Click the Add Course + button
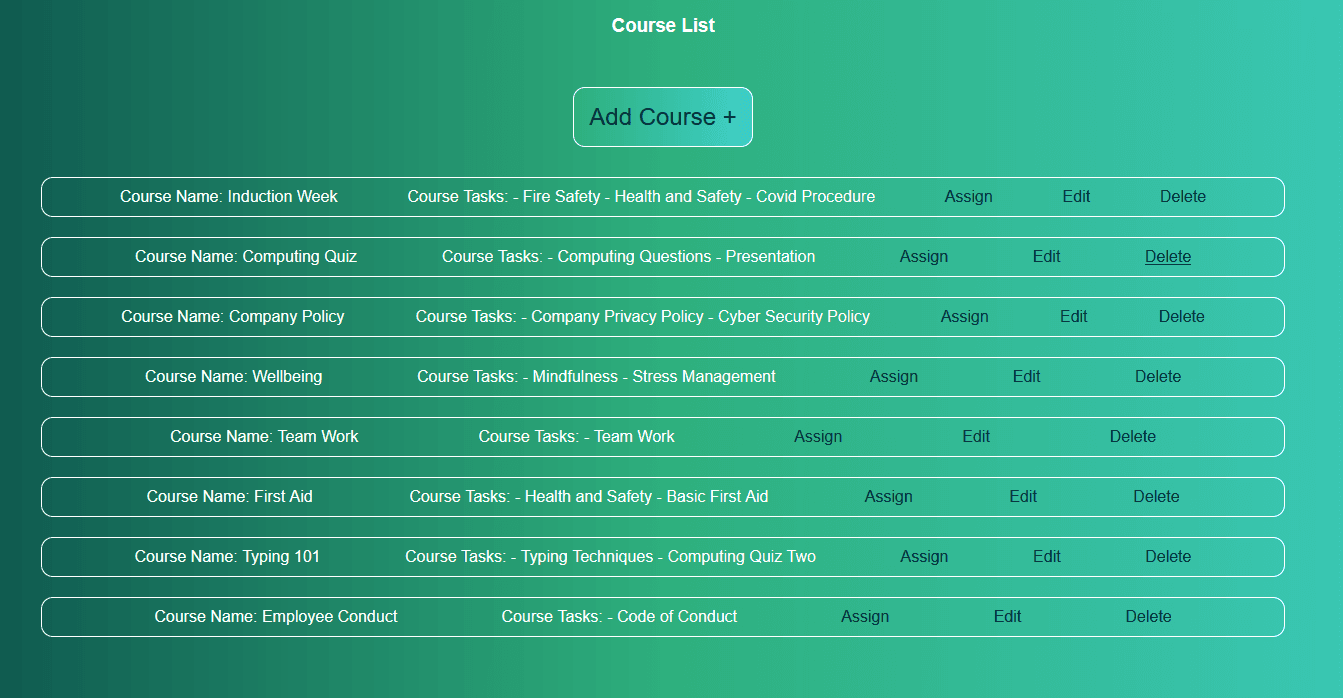Image resolution: width=1343 pixels, height=698 pixels. 662,117
